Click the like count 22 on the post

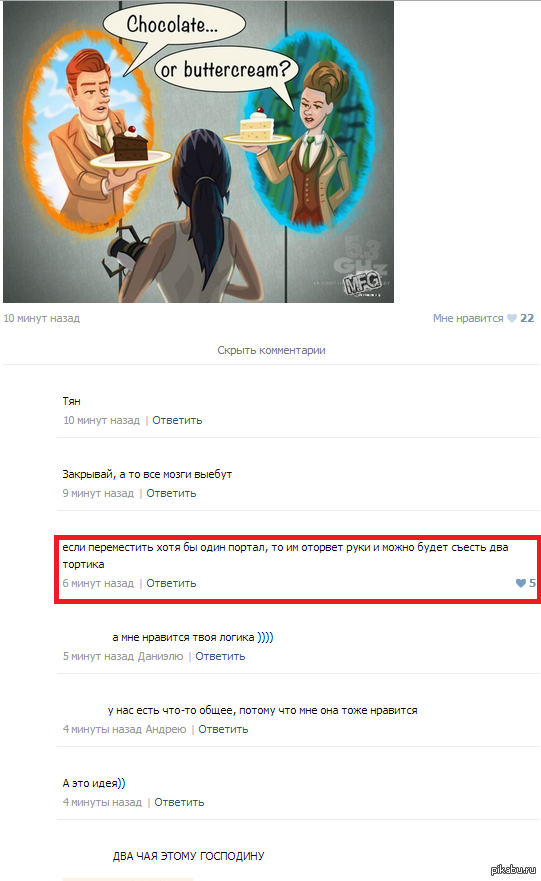527,318
